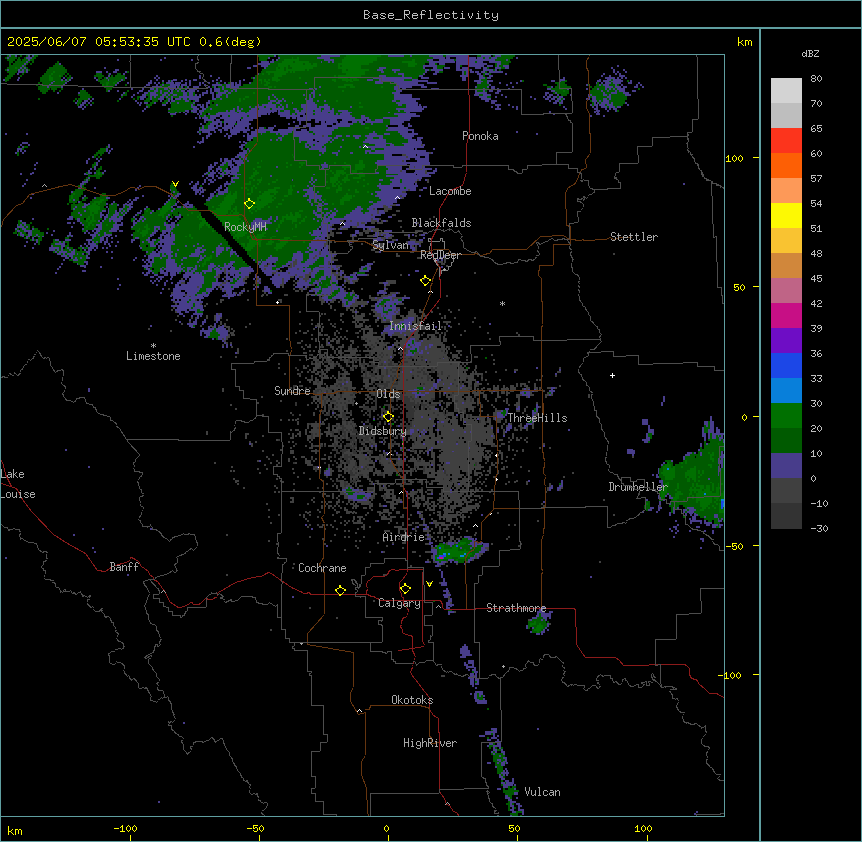Click the strong echo cell southeast of Airdrie

point(458,551)
